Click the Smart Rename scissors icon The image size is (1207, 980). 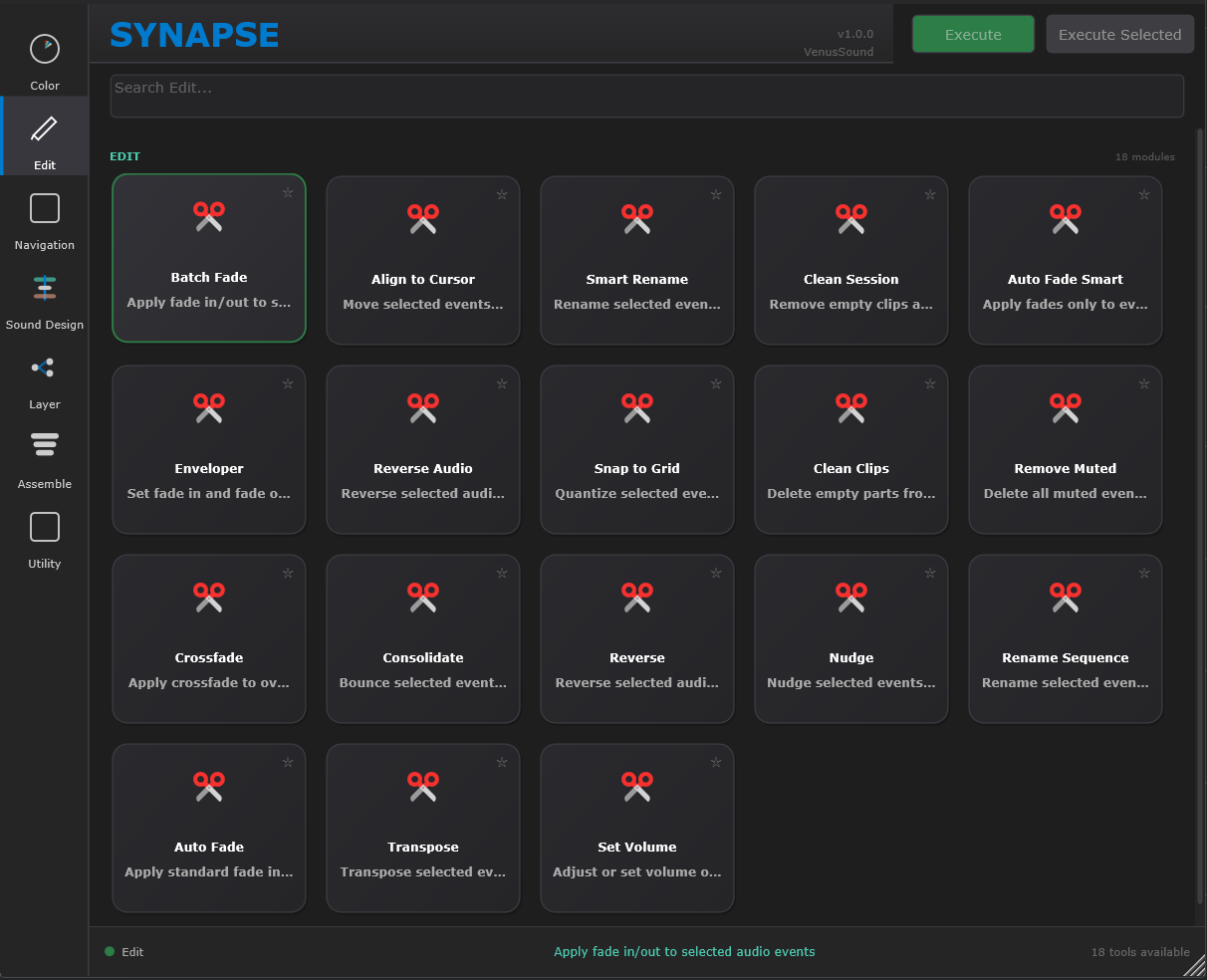pos(637,218)
